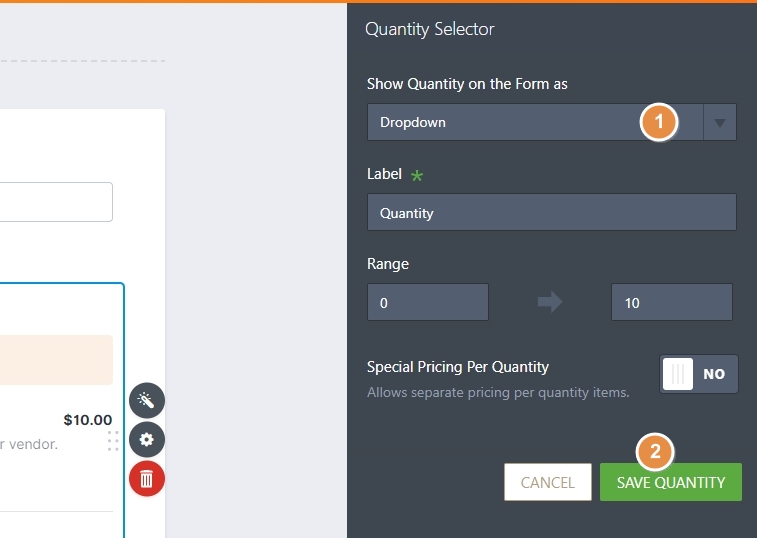The width and height of the screenshot is (757, 538).
Task: Click the orange step 1 badge
Action: tap(658, 122)
